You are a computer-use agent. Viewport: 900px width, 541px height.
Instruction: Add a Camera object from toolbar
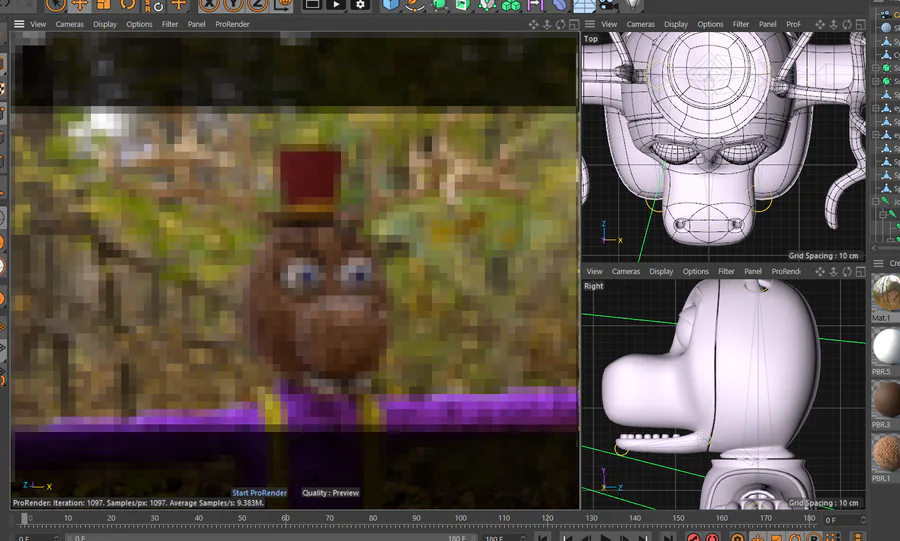[x=607, y=5]
